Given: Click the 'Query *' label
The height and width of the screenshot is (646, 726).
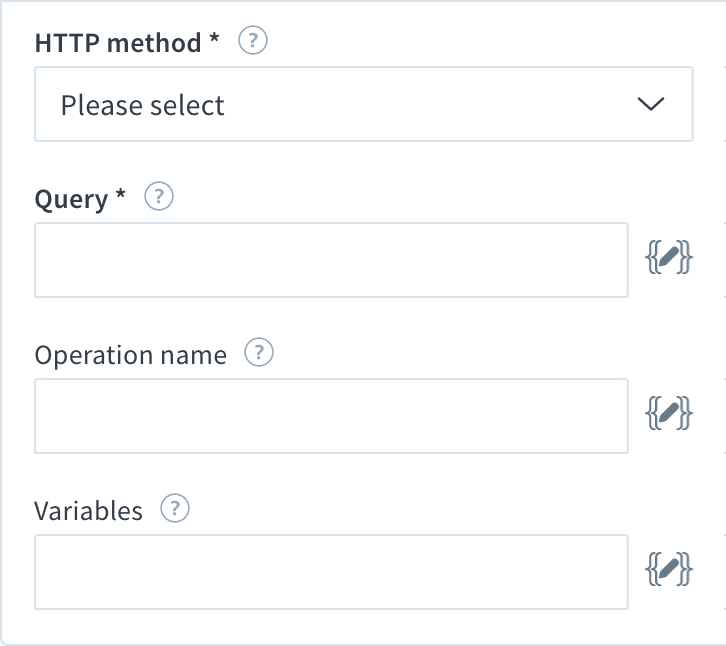Looking at the screenshot, I should (x=80, y=199).
